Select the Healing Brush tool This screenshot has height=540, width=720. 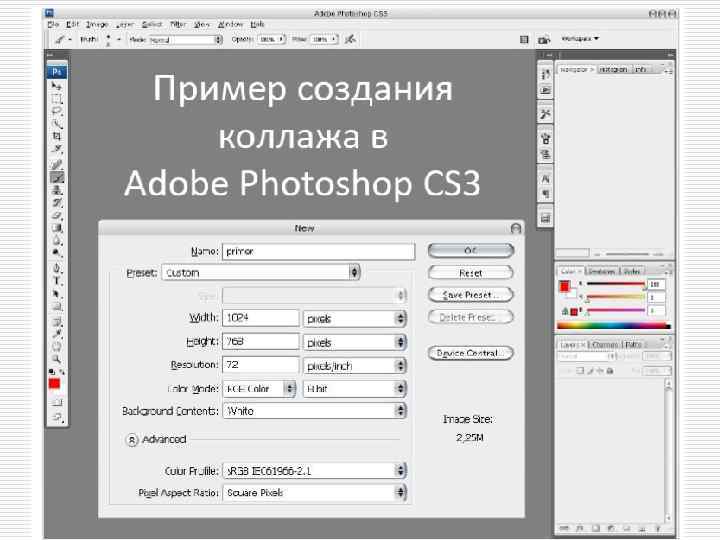click(x=56, y=164)
